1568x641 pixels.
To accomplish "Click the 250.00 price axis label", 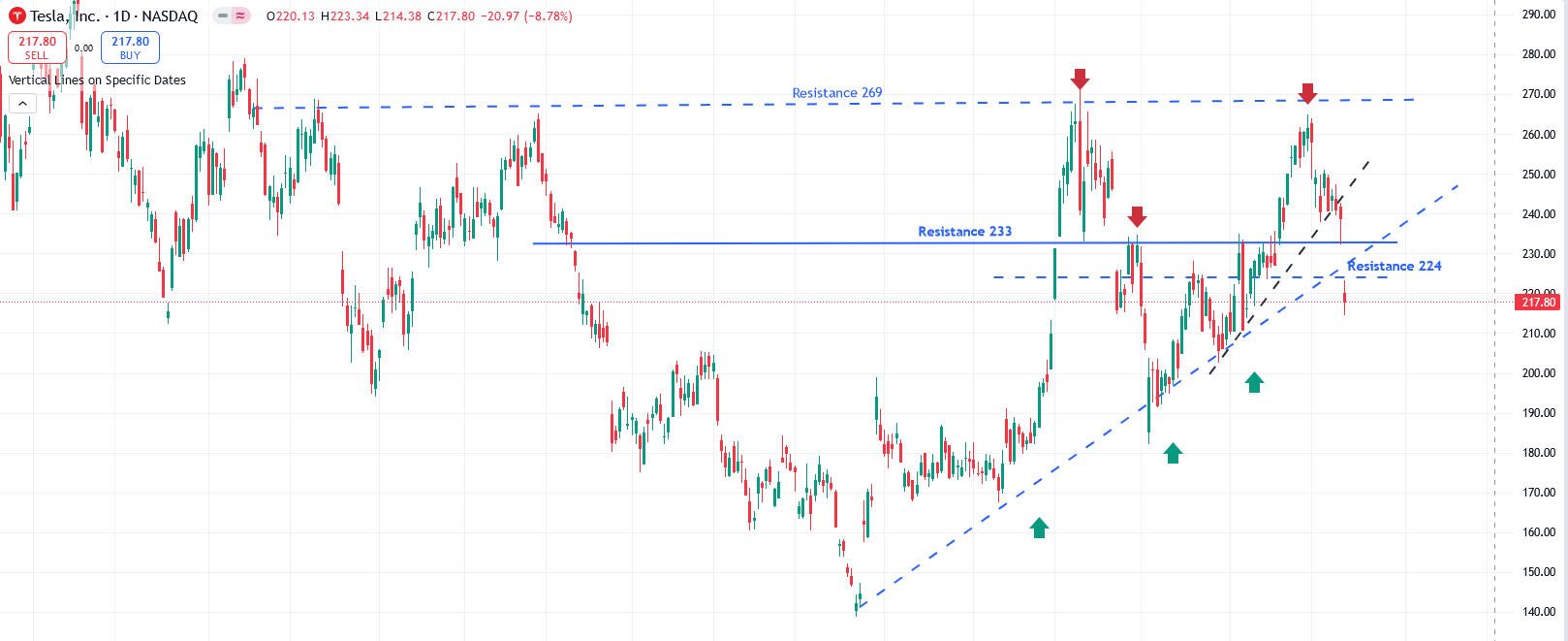I will [x=1538, y=175].
